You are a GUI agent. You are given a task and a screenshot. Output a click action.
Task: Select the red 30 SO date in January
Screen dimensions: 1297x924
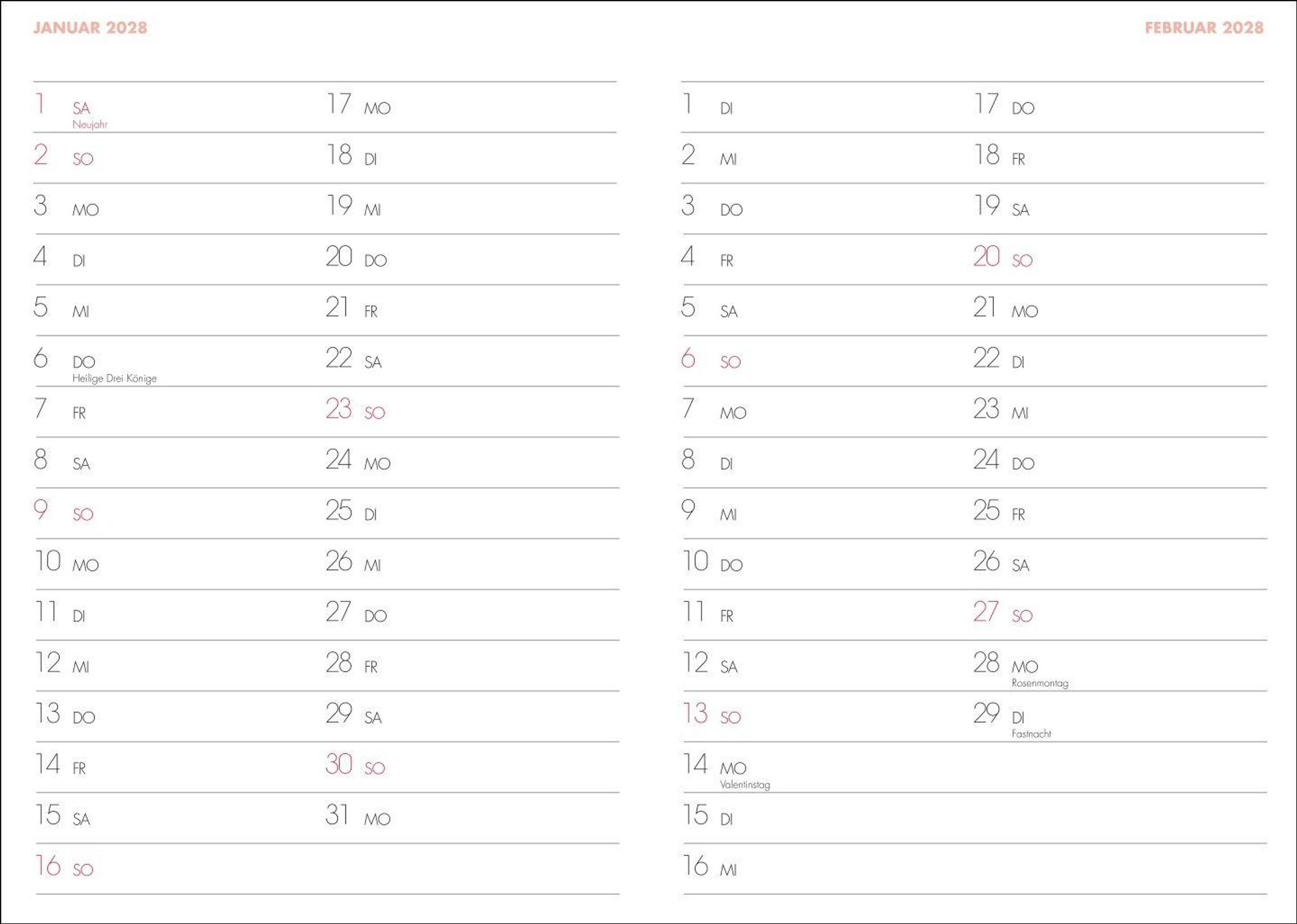355,764
